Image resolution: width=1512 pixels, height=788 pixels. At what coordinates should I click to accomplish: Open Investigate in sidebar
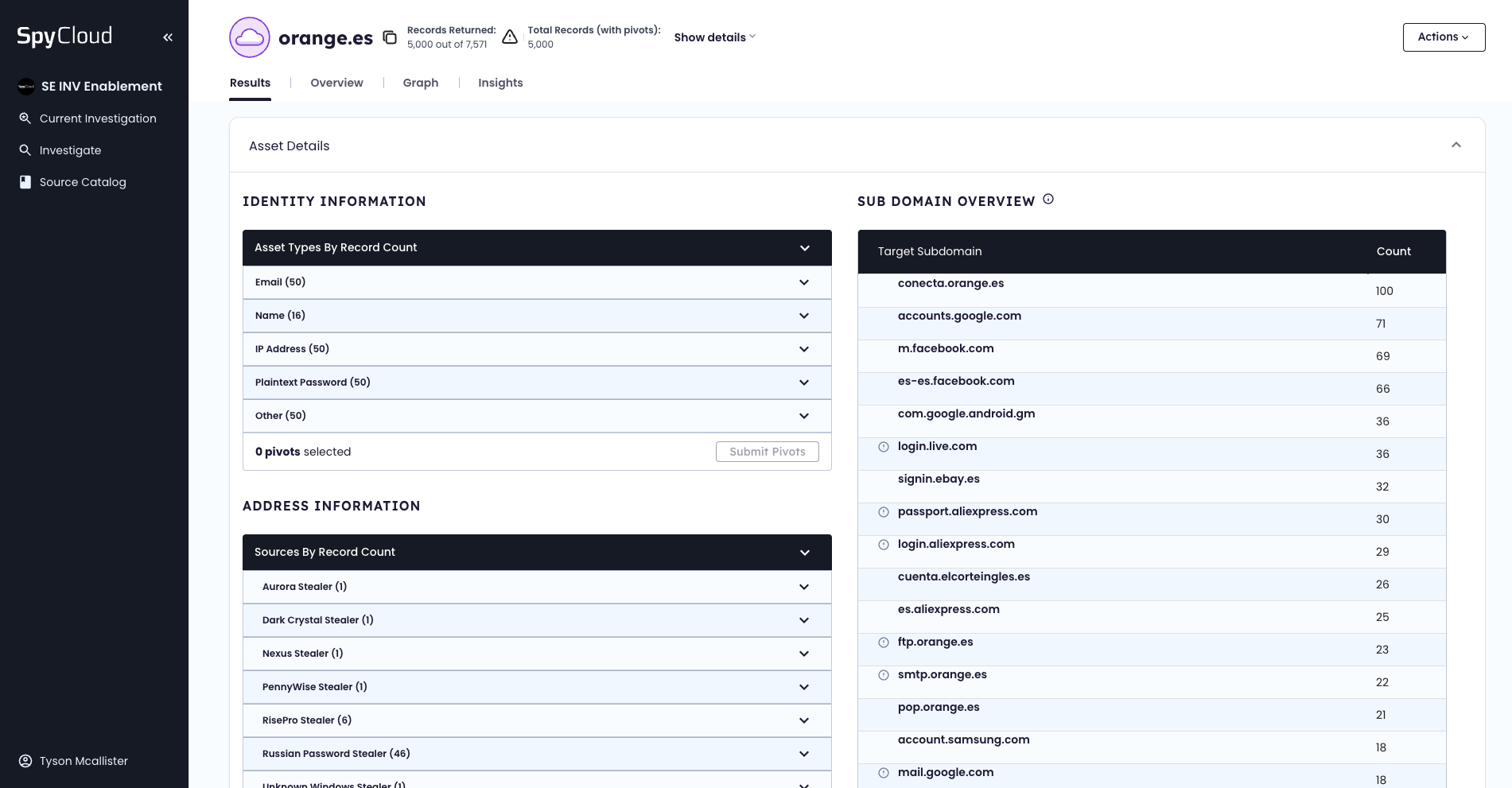coord(70,150)
